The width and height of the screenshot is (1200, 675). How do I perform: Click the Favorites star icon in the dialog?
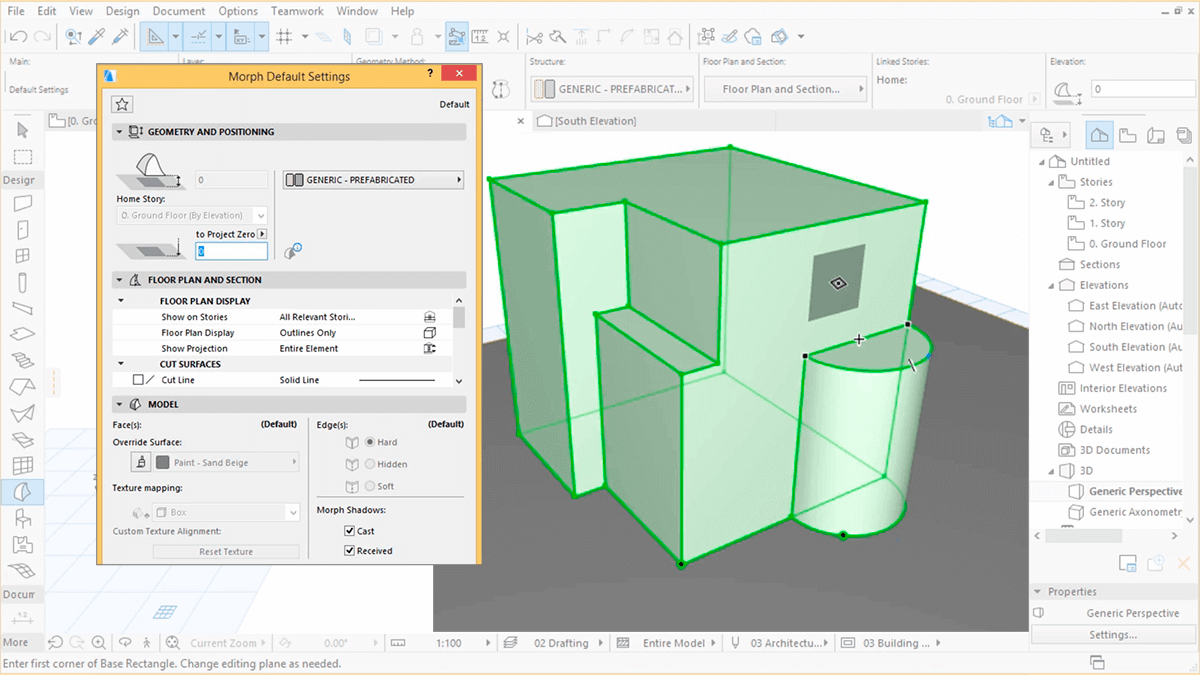point(122,104)
